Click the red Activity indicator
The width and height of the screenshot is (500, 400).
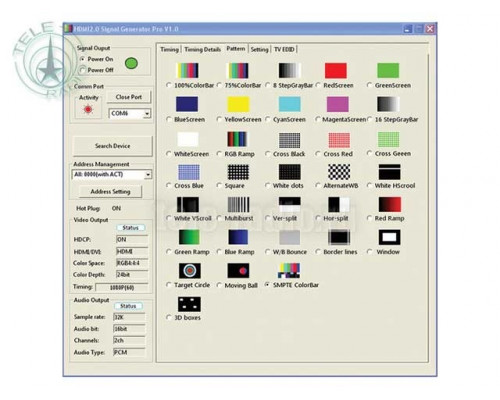pos(88,109)
